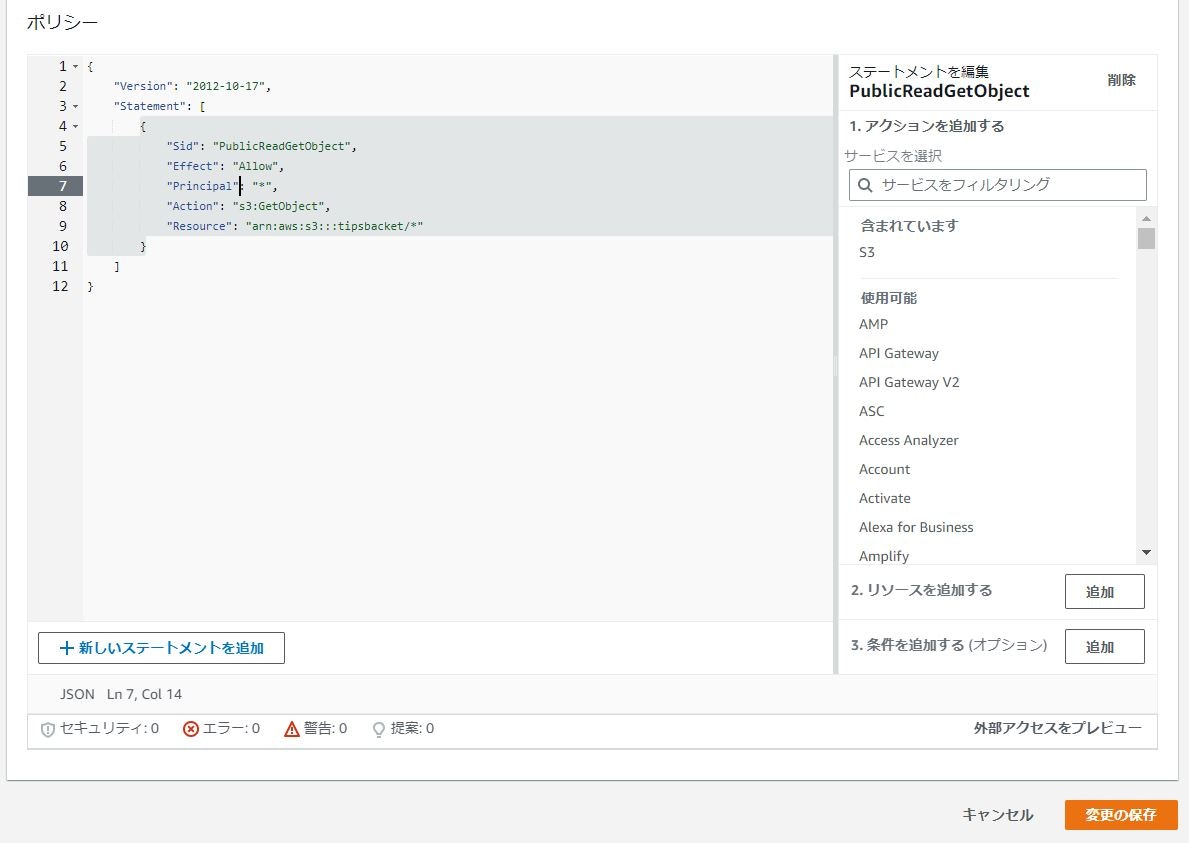The width and height of the screenshot is (1189, 843).
Task: Click the warning triangle icon
Action: [x=292, y=729]
